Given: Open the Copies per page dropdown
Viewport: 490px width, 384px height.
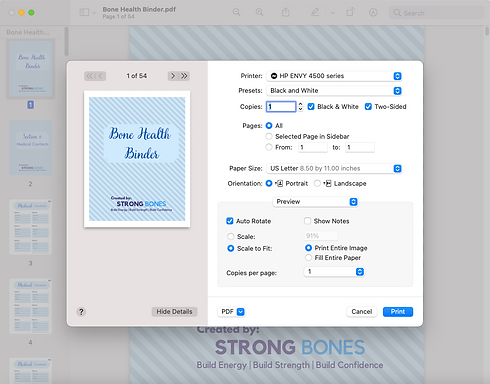Looking at the screenshot, I should click(x=334, y=272).
